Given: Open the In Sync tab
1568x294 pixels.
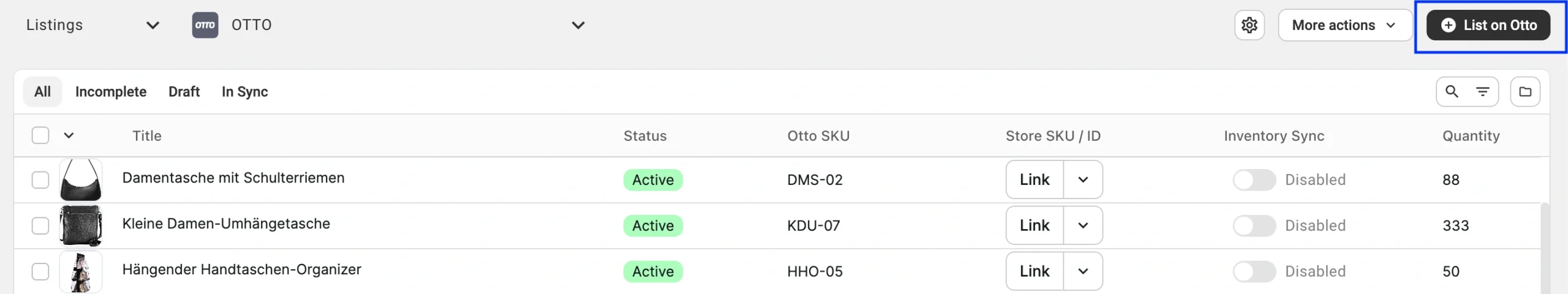Looking at the screenshot, I should click(244, 92).
